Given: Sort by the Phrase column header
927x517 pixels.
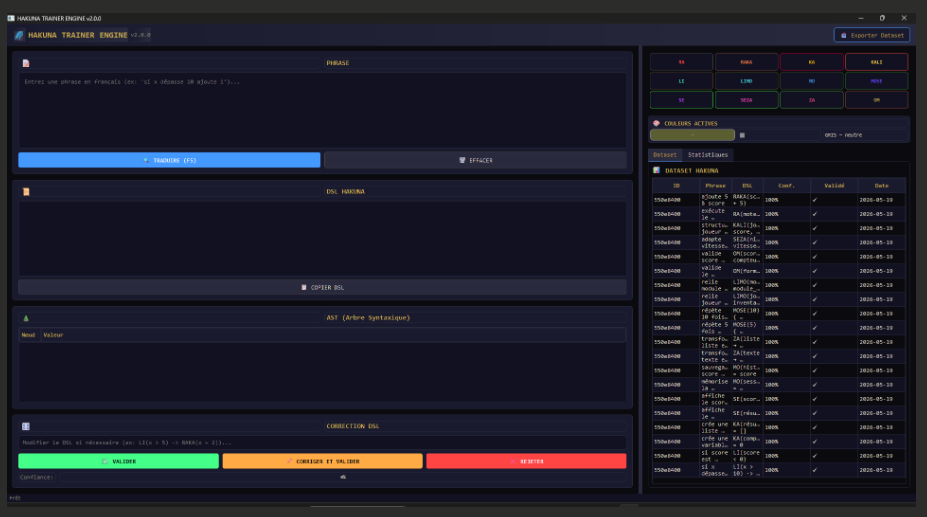Looking at the screenshot, I should (715, 186).
